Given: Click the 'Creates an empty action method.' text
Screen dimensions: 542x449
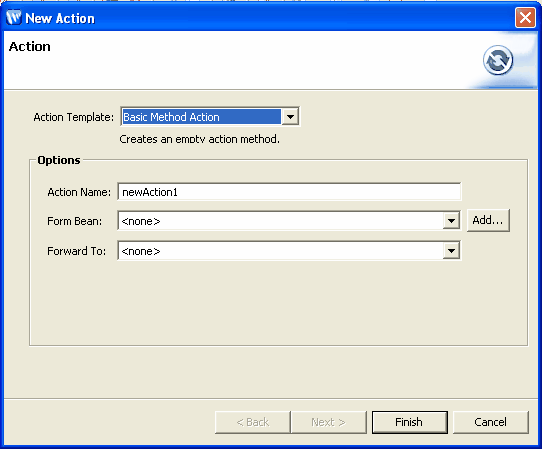Looking at the screenshot, I should click(199, 139).
